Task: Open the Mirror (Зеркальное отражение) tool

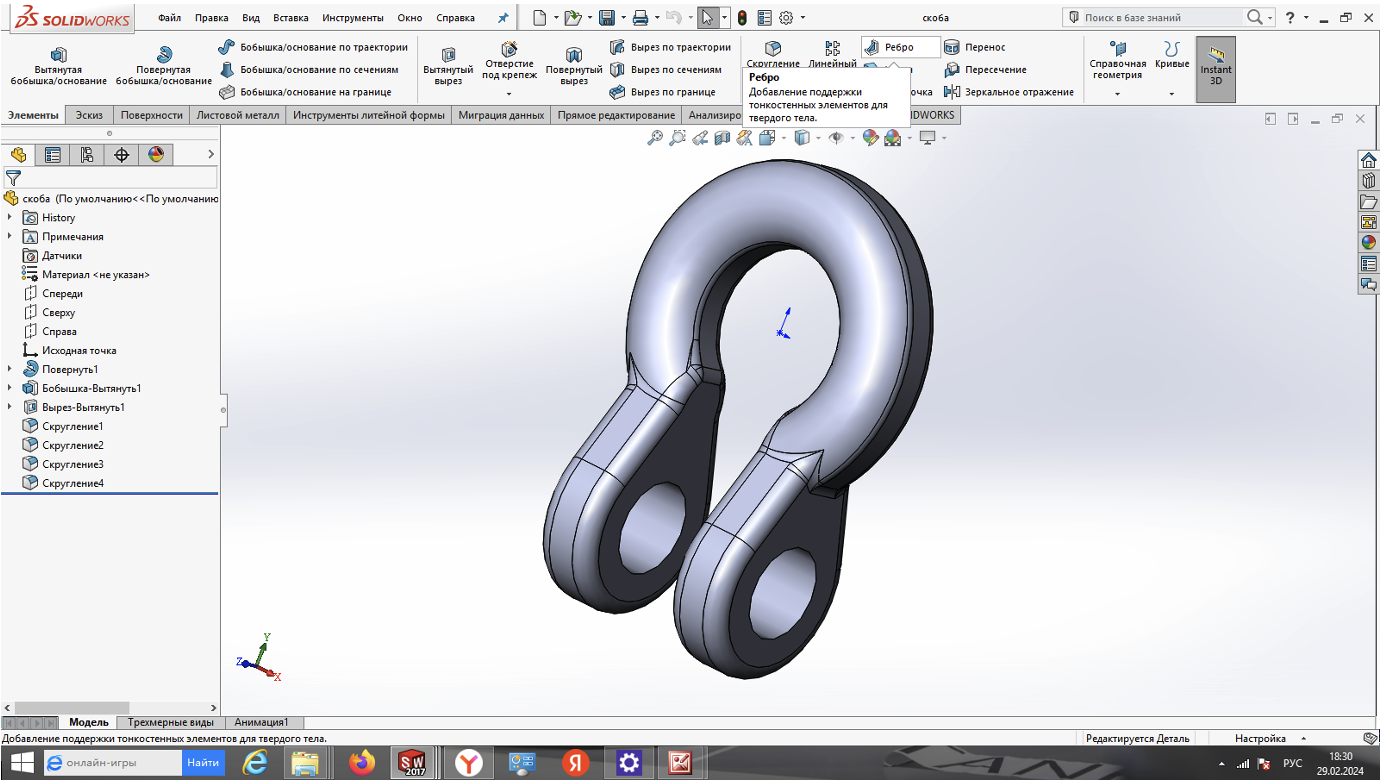Action: 1010,91
